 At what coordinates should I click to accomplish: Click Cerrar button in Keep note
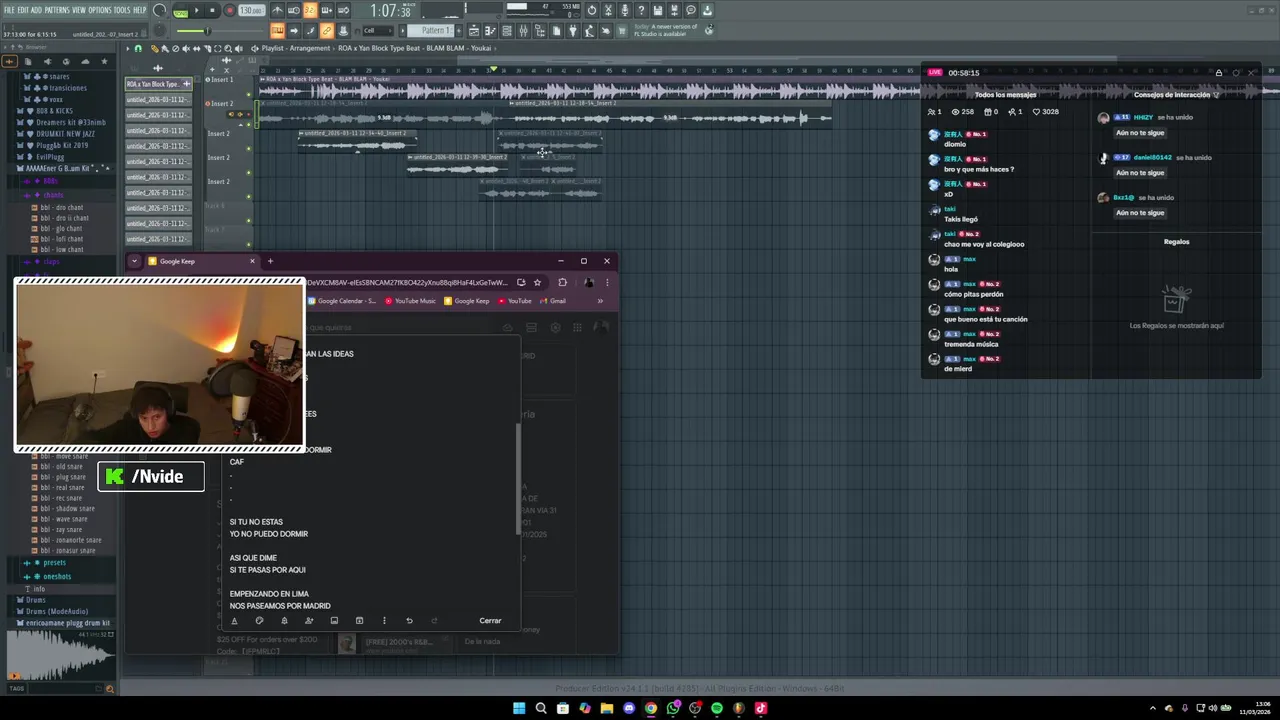coord(490,620)
